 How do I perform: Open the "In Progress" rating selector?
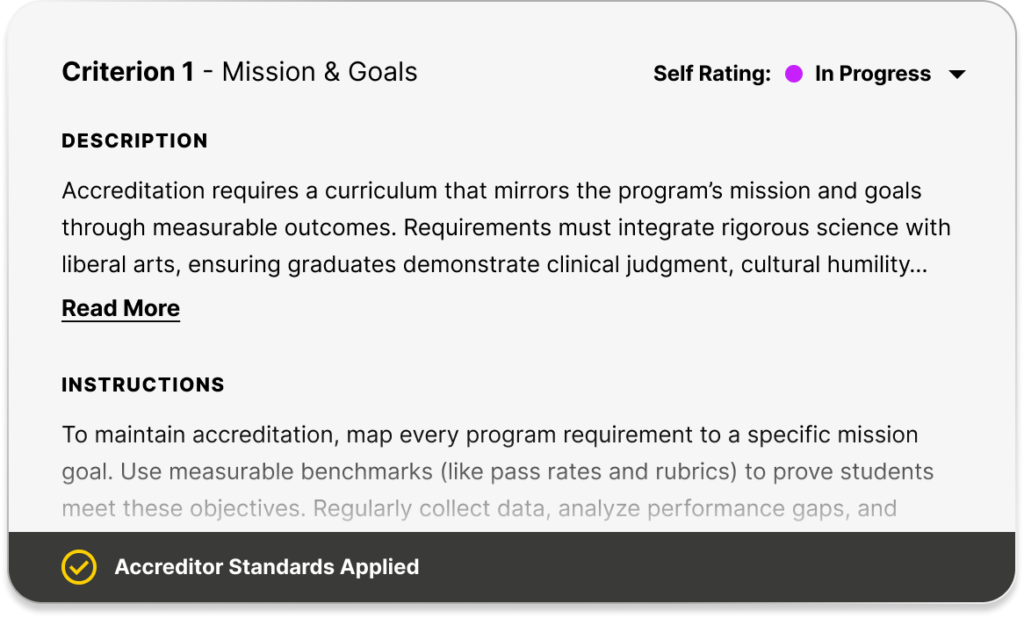coord(872,74)
